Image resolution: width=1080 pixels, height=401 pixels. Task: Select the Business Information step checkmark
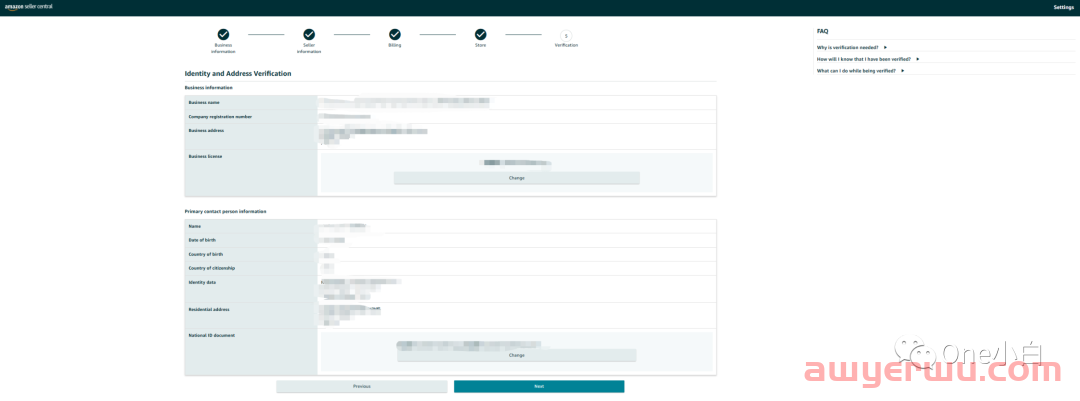223,35
